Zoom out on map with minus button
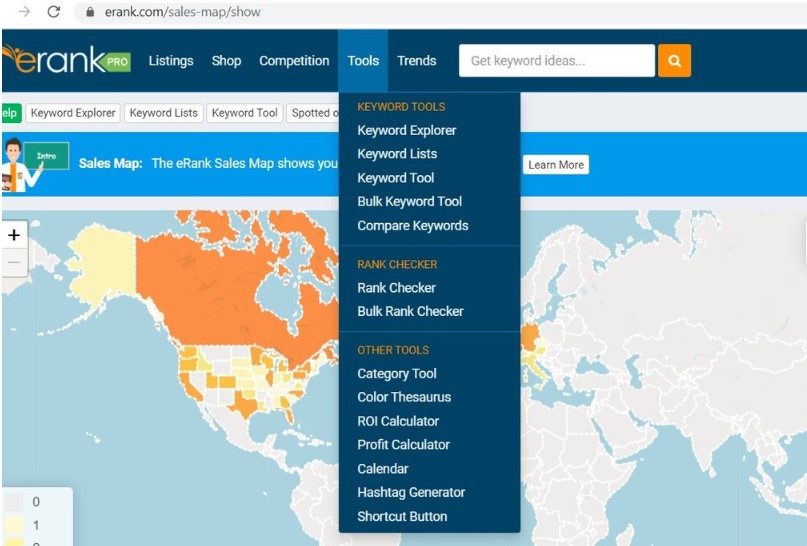 pyautogui.click(x=14, y=262)
